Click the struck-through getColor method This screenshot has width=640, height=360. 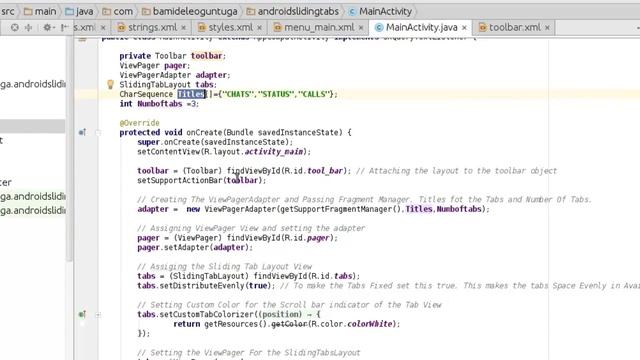pos(289,324)
